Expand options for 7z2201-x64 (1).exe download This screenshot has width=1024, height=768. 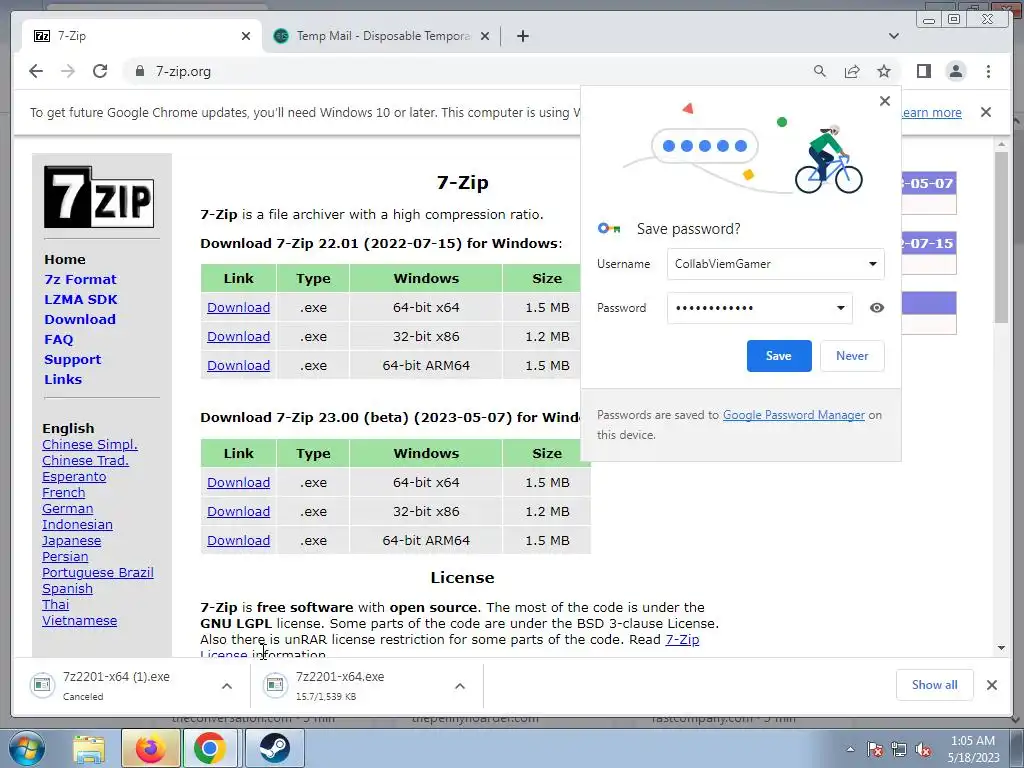pyautogui.click(x=227, y=686)
